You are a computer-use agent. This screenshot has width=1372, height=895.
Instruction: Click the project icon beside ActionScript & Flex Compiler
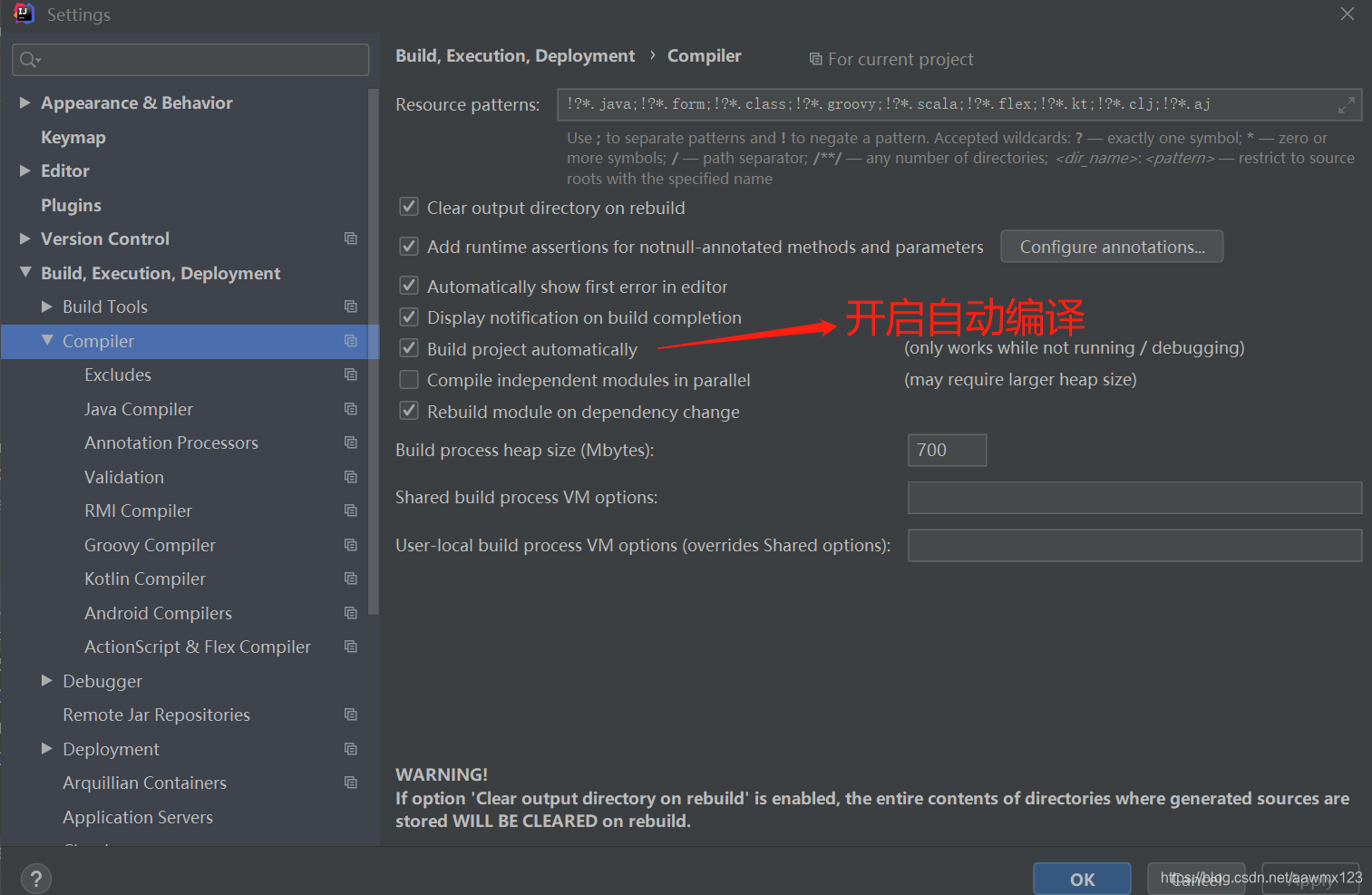point(351,647)
